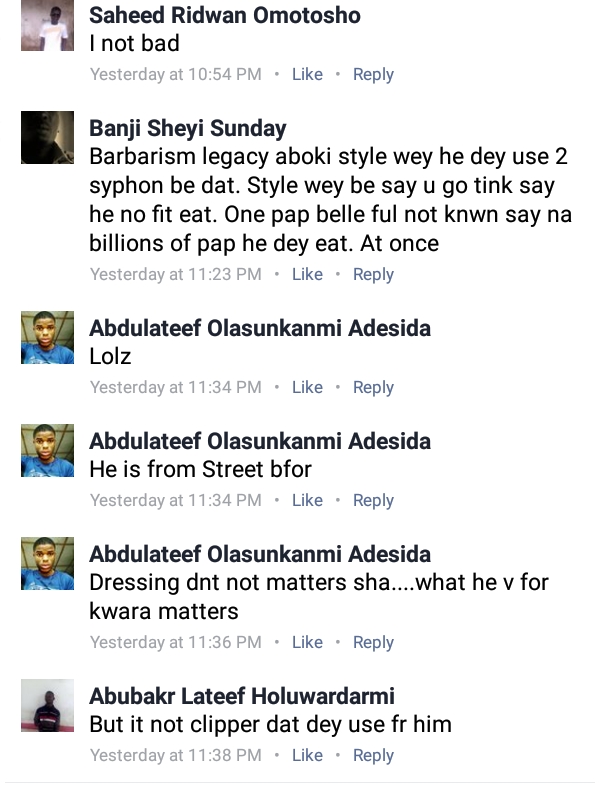The height and width of the screenshot is (792, 600).
Task: Reply to the "Lolz" comment
Action: [373, 387]
